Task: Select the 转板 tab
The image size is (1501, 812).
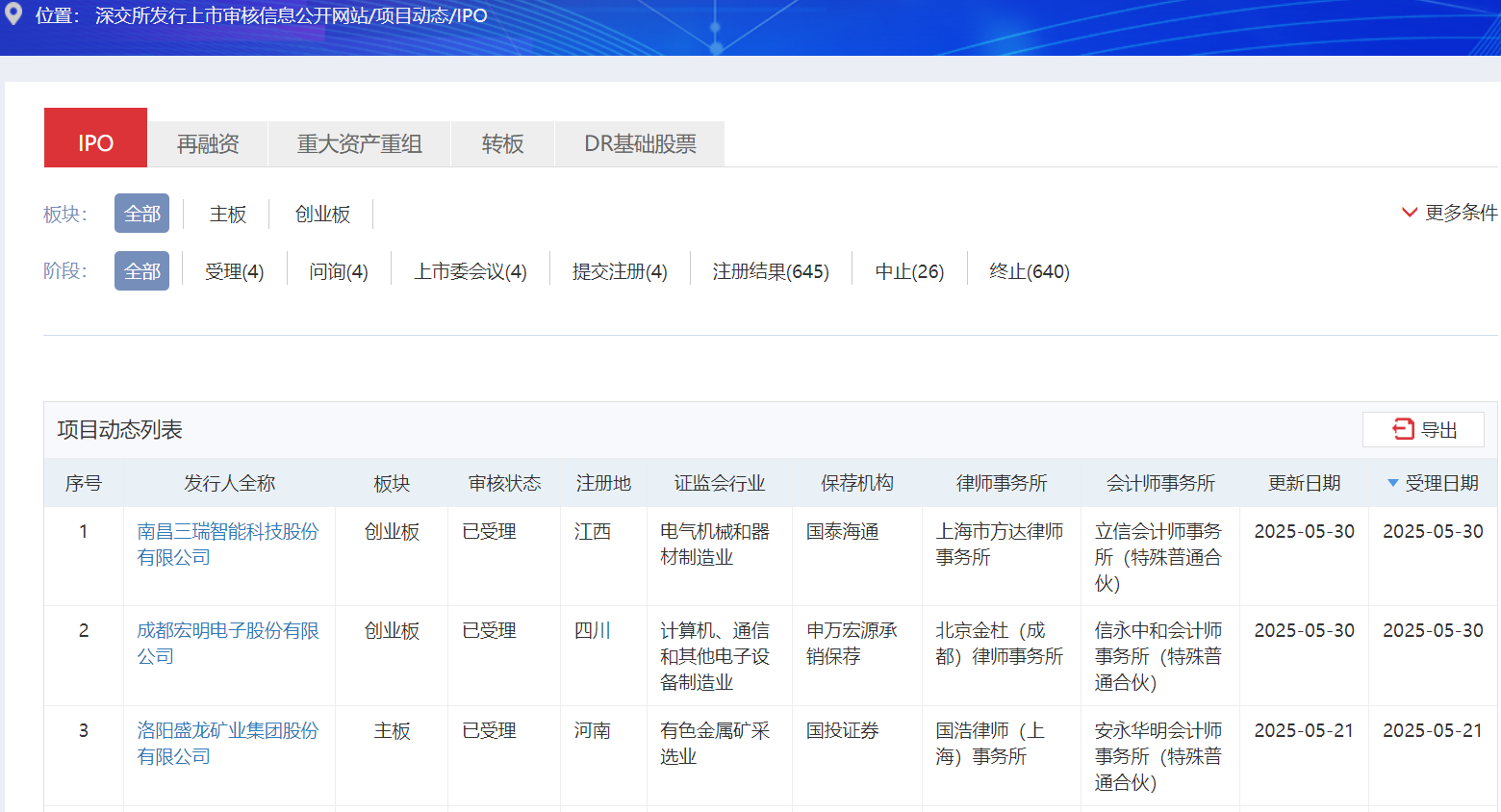Action: 502,143
